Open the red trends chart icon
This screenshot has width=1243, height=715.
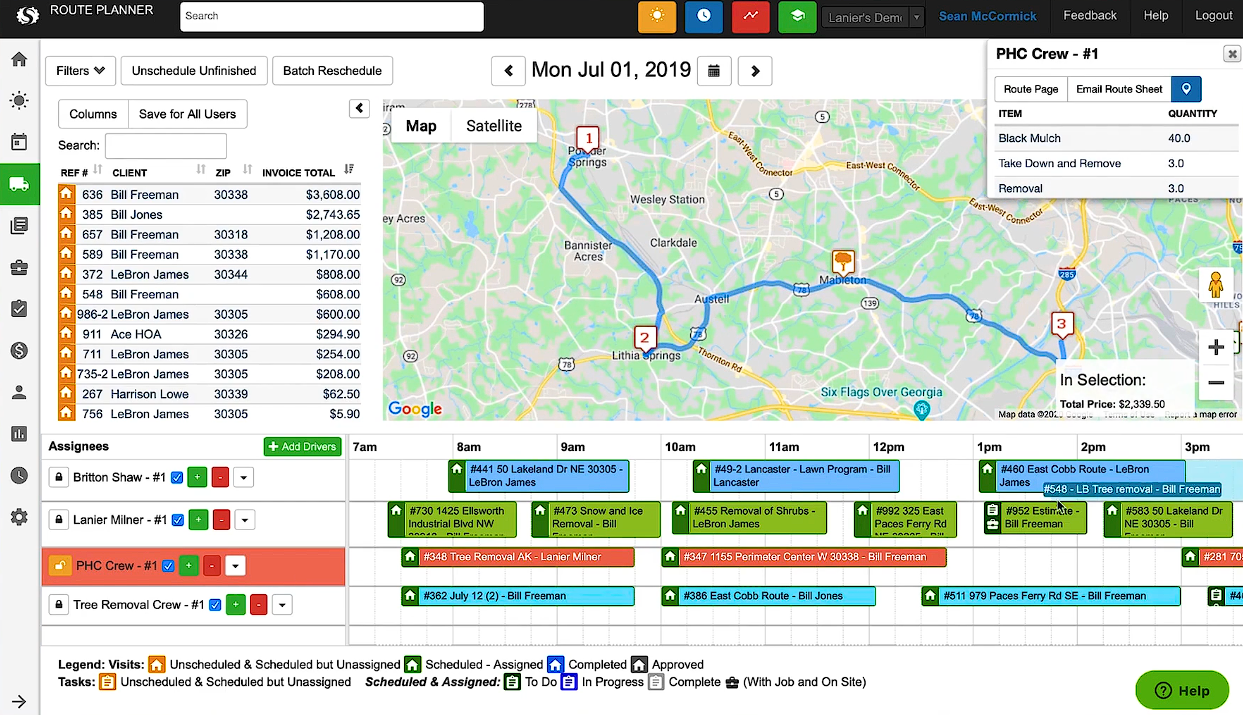(x=751, y=17)
